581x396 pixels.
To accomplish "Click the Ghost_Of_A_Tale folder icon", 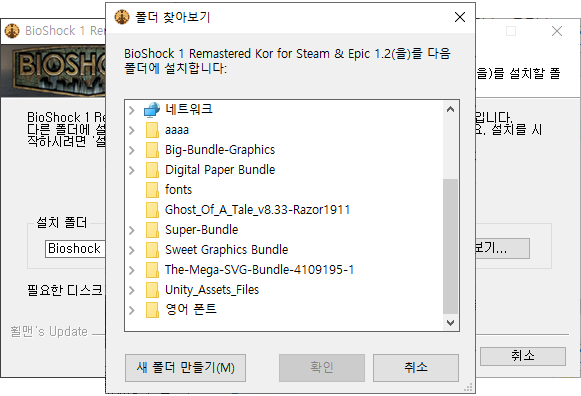I will [x=152, y=210].
